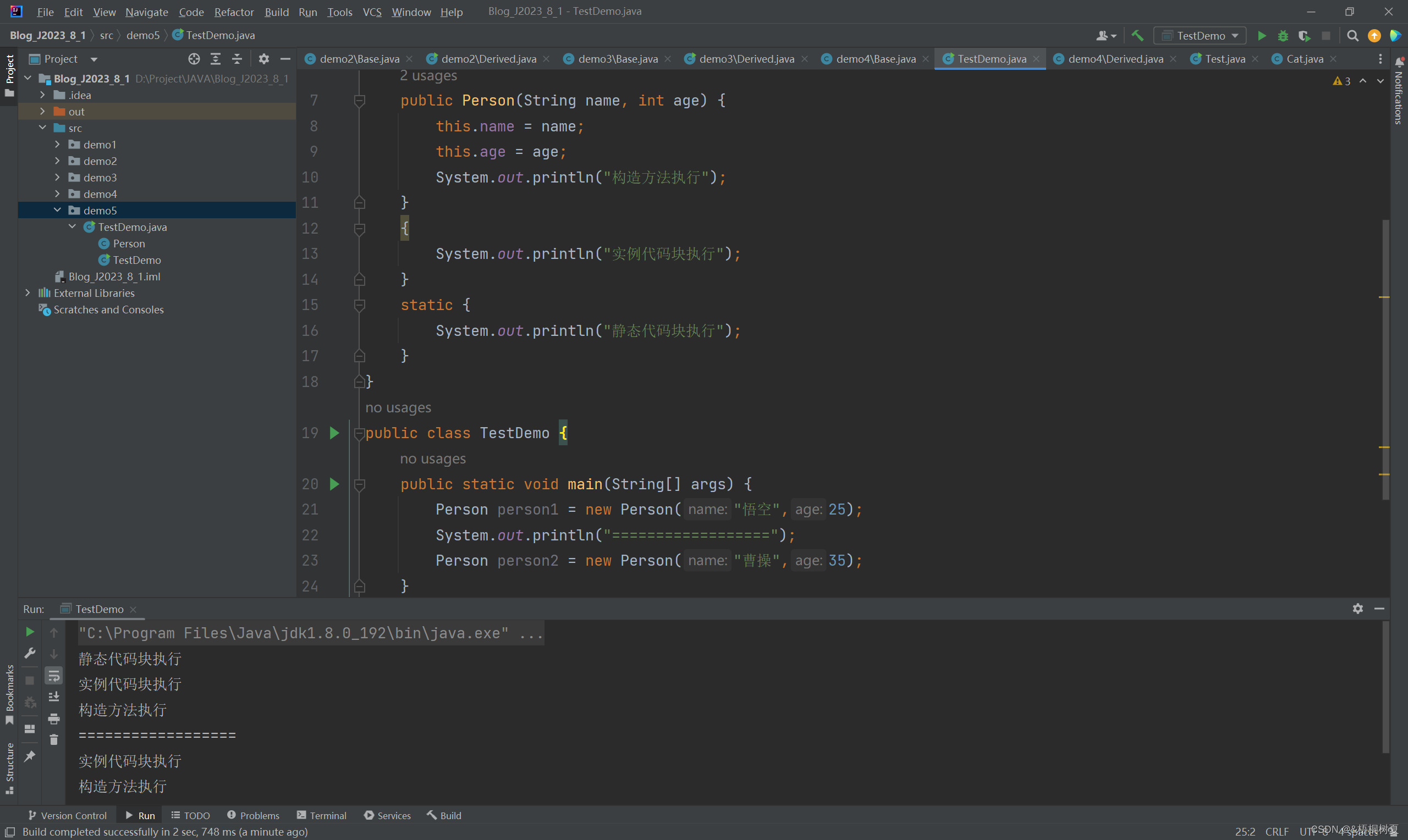
Task: Expand the out folder
Action: (x=42, y=112)
